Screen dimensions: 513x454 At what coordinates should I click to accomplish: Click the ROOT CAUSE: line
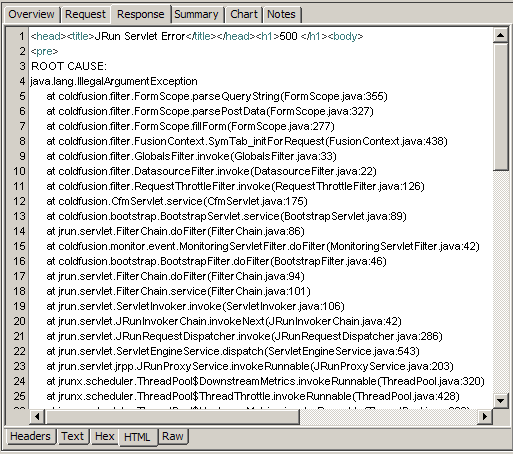click(69, 66)
